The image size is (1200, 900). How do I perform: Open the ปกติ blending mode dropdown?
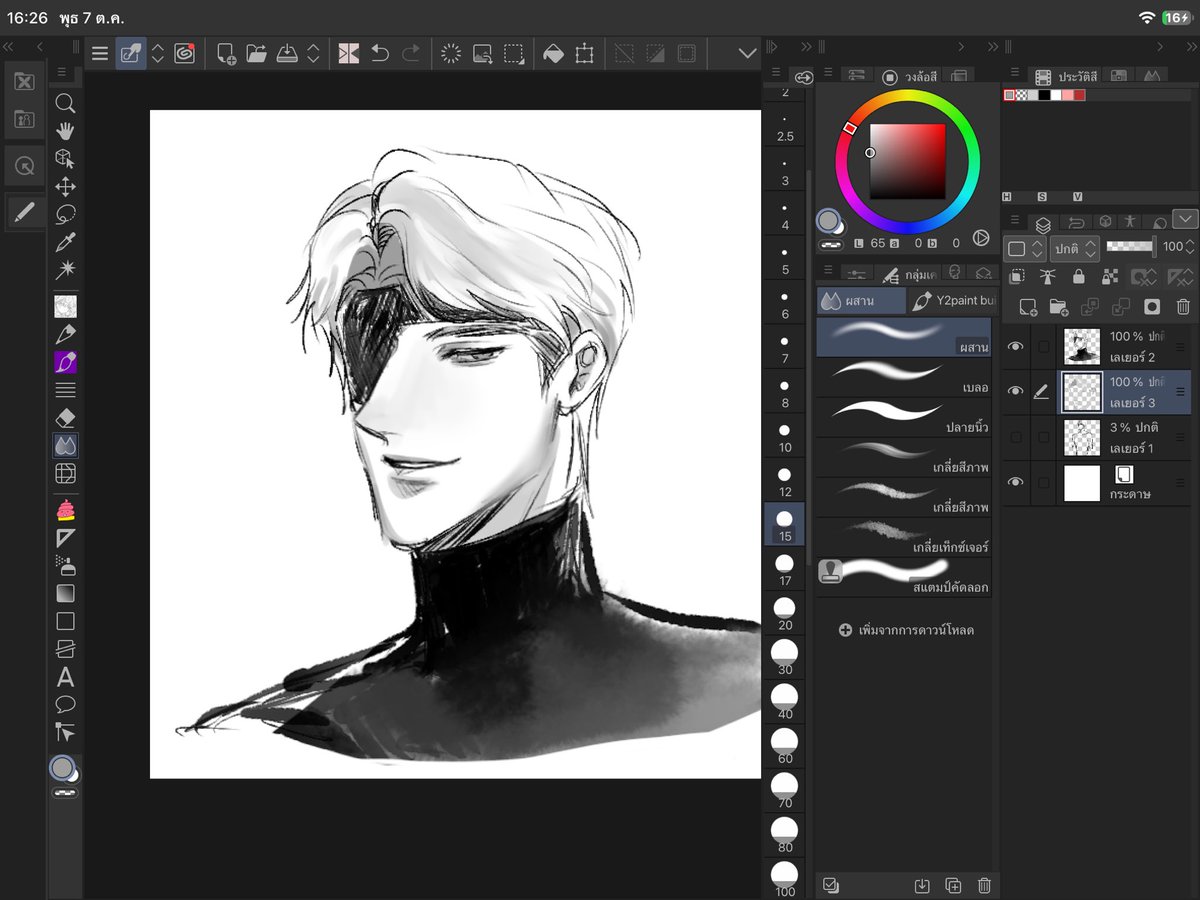[1075, 248]
